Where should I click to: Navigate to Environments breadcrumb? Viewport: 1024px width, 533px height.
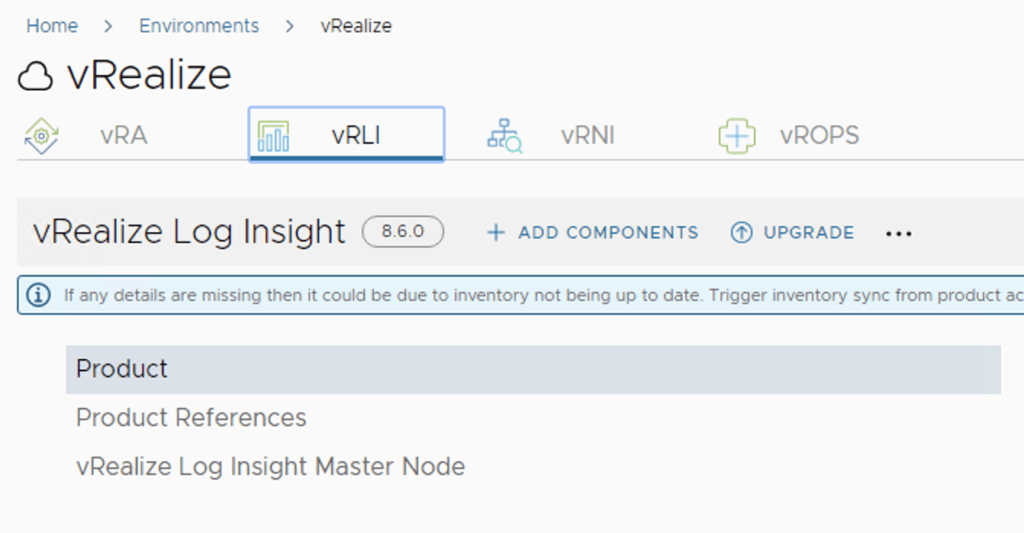(199, 26)
